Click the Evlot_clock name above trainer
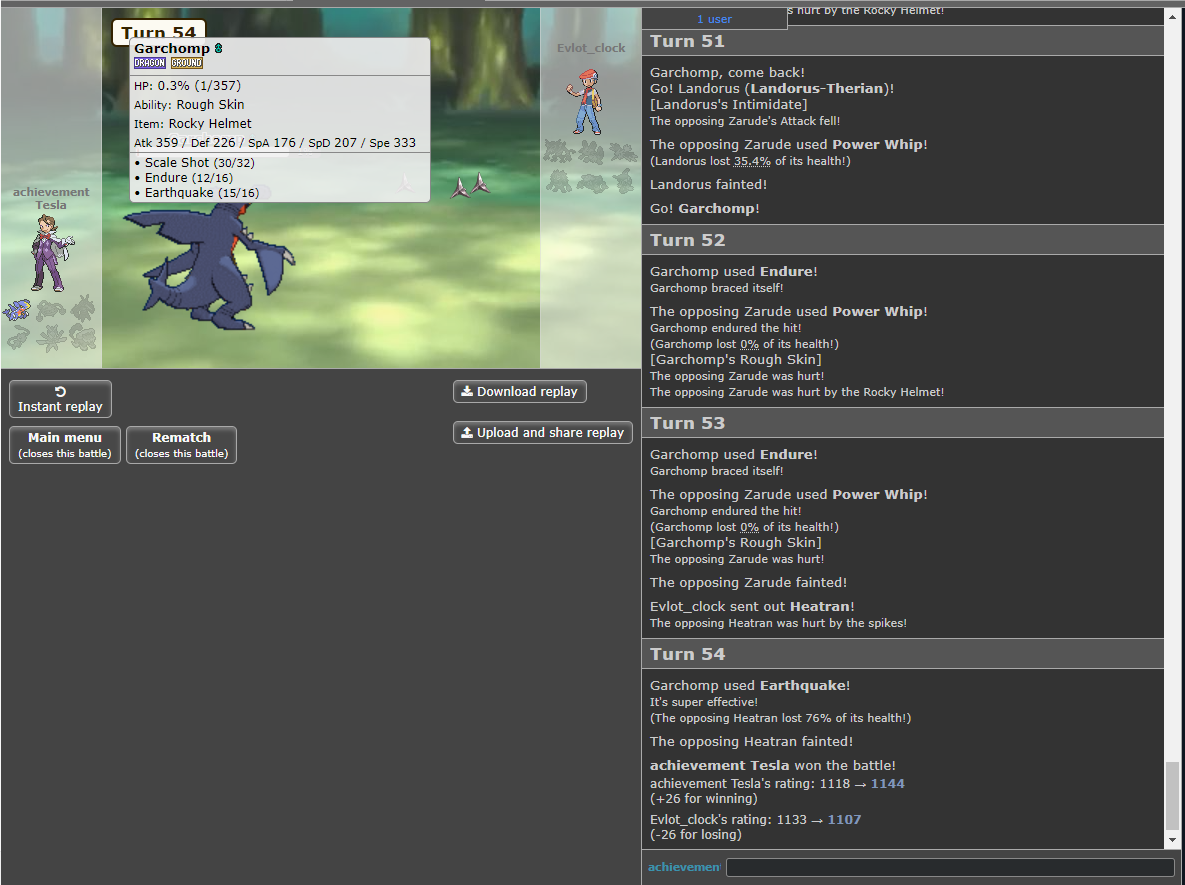Image resolution: width=1185 pixels, height=885 pixels. (x=591, y=48)
